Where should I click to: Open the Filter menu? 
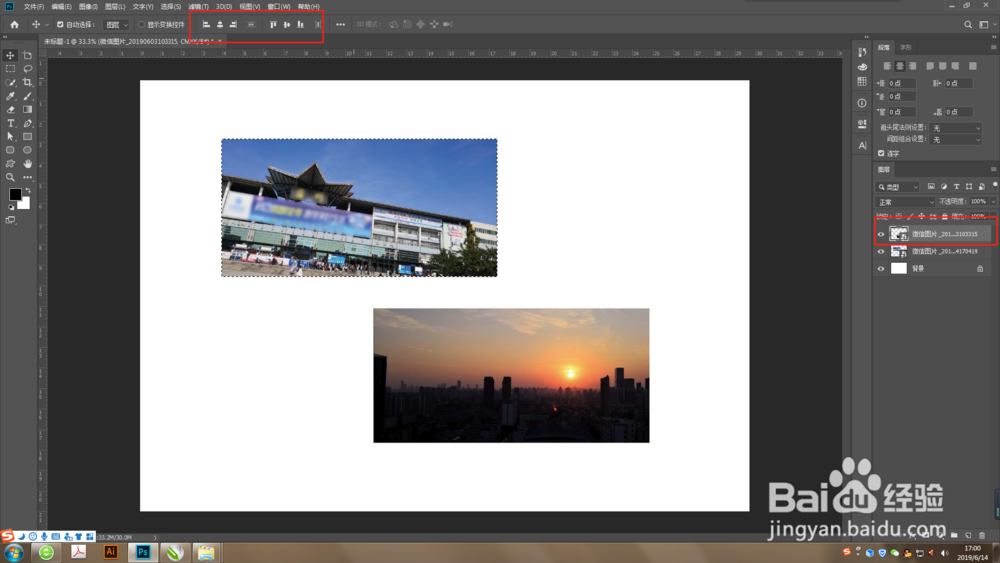coord(198,6)
